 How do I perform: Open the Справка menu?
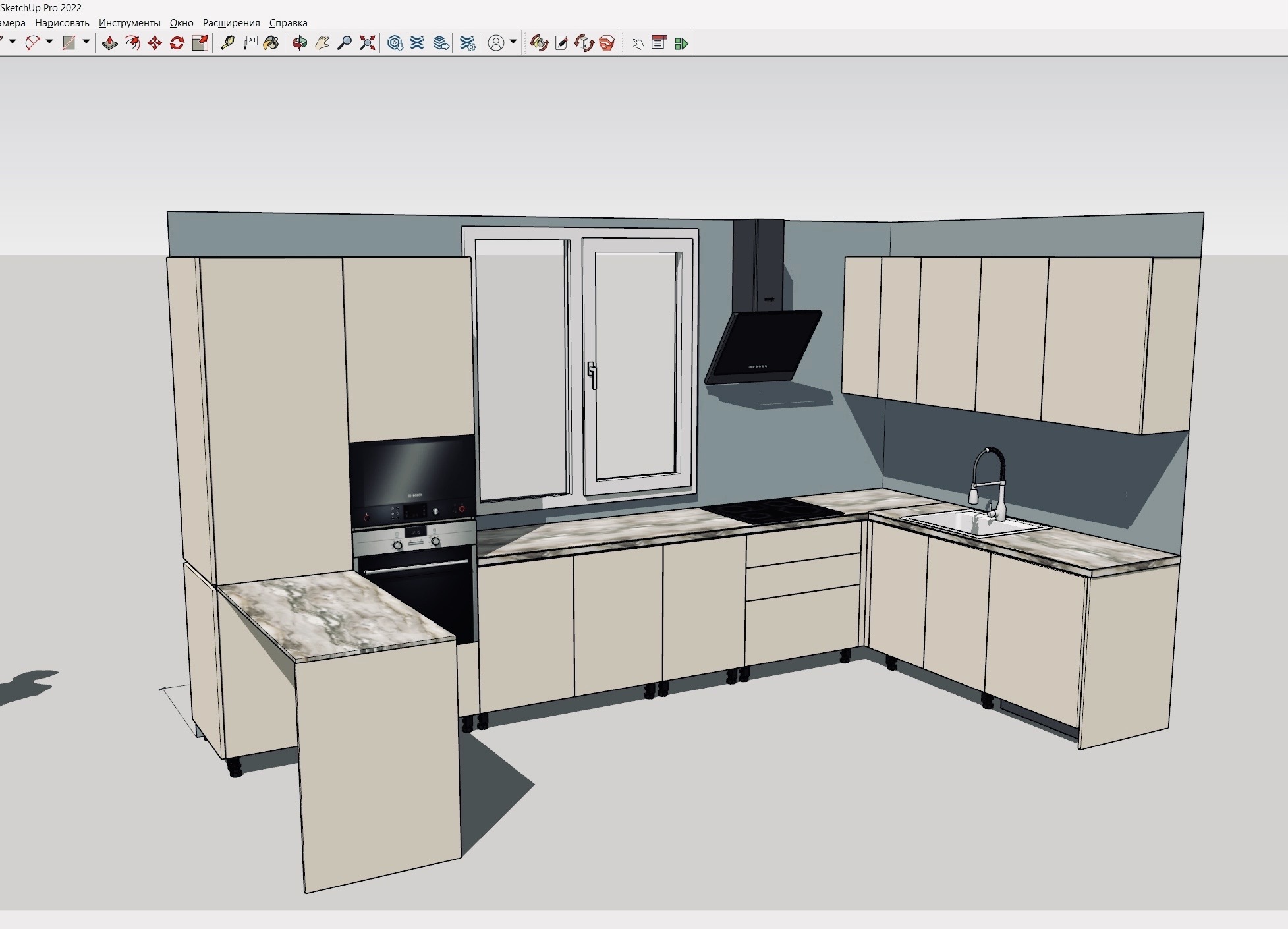pos(288,23)
